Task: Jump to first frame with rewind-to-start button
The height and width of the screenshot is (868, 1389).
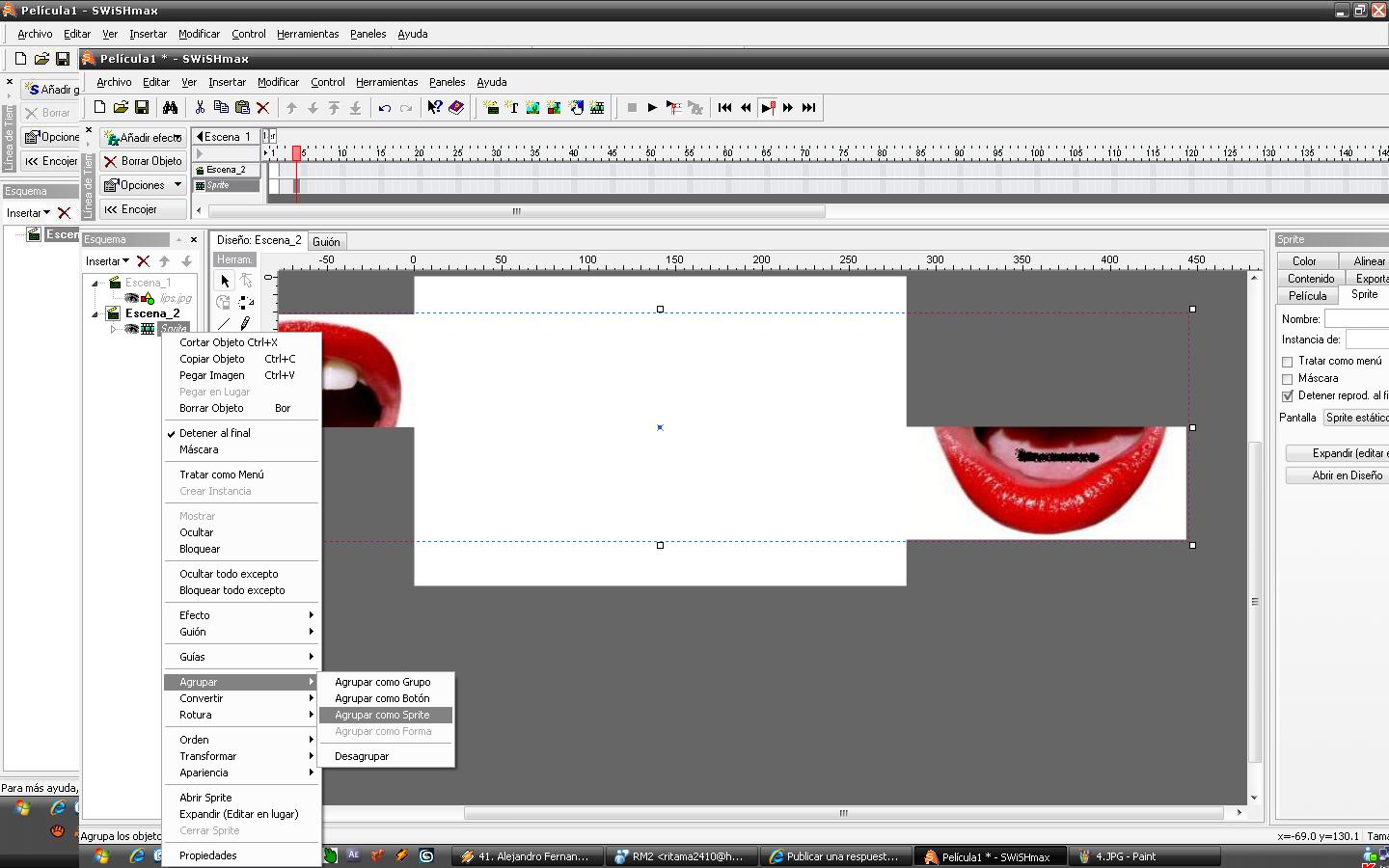Action: tap(724, 107)
